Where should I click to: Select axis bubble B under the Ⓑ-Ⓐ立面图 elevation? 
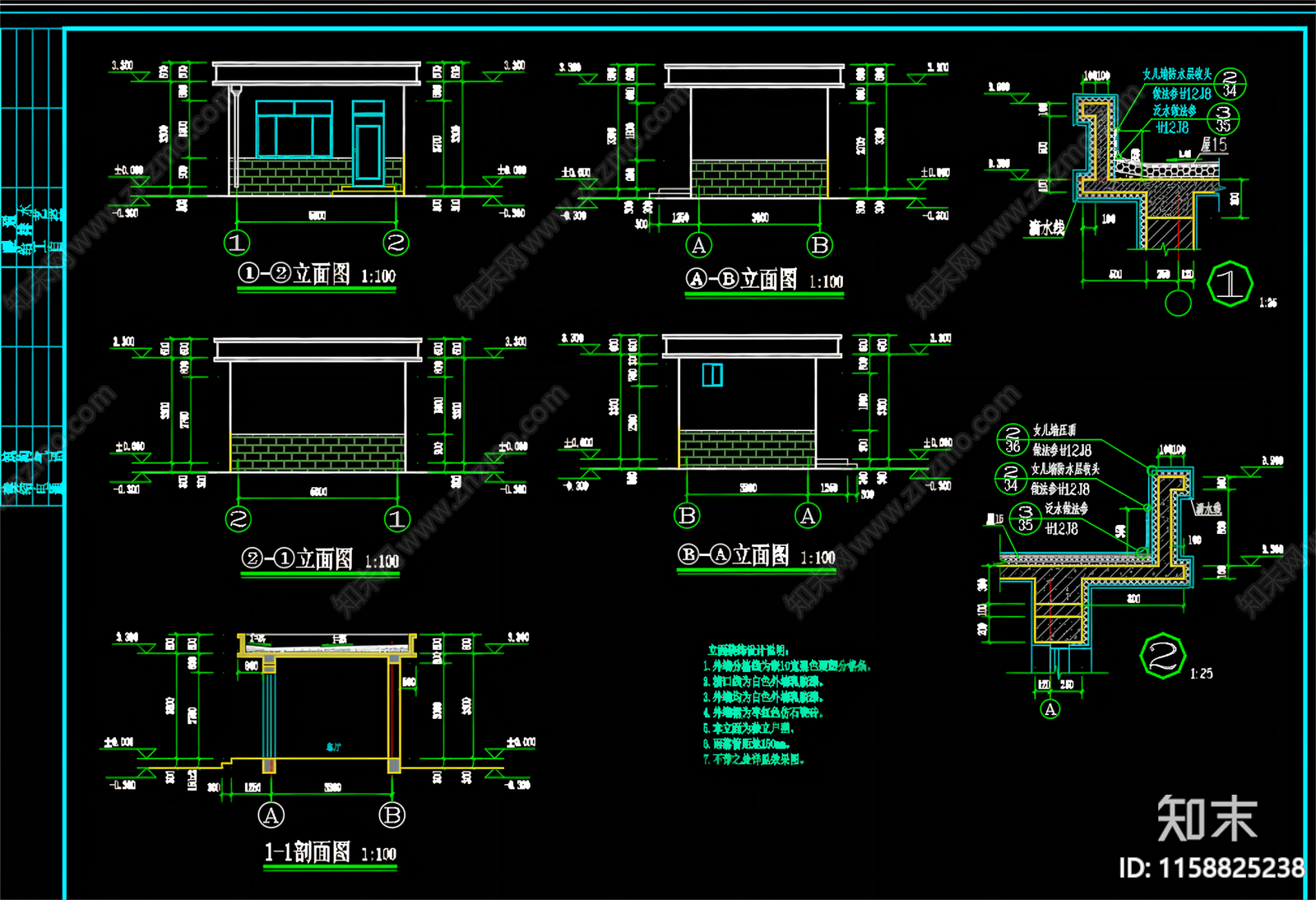(687, 516)
